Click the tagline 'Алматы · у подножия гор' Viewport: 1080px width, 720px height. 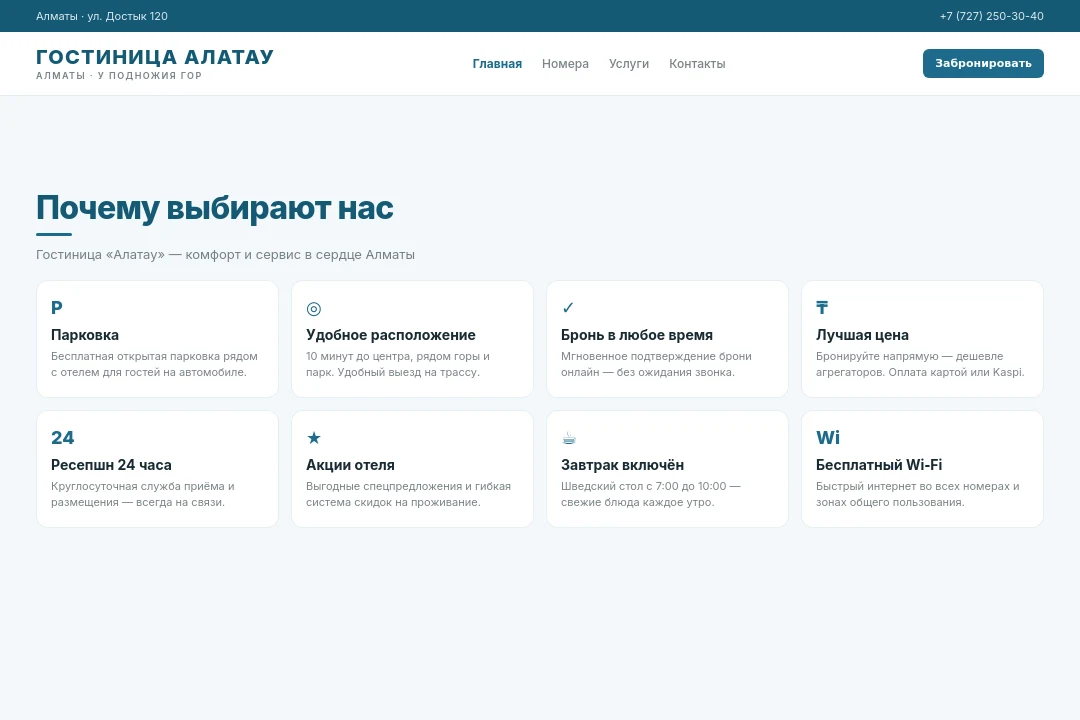(x=119, y=76)
